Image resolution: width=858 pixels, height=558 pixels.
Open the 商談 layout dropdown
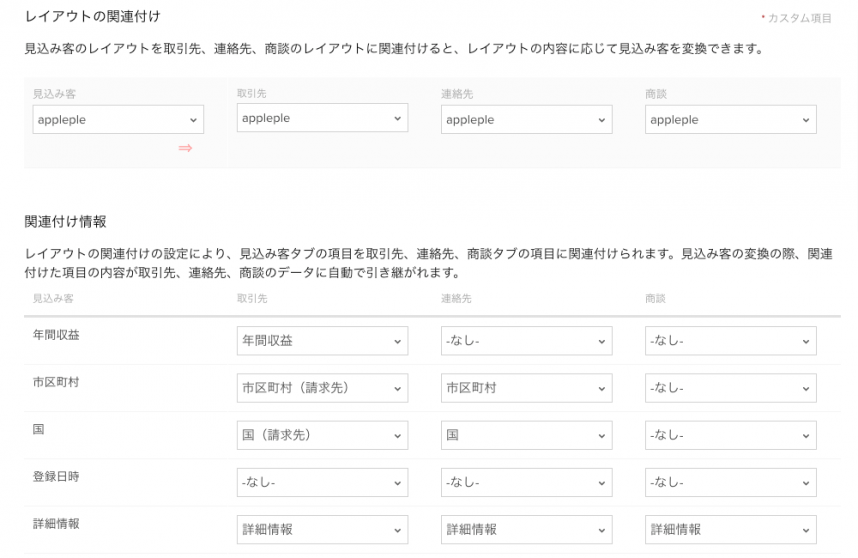click(x=730, y=120)
